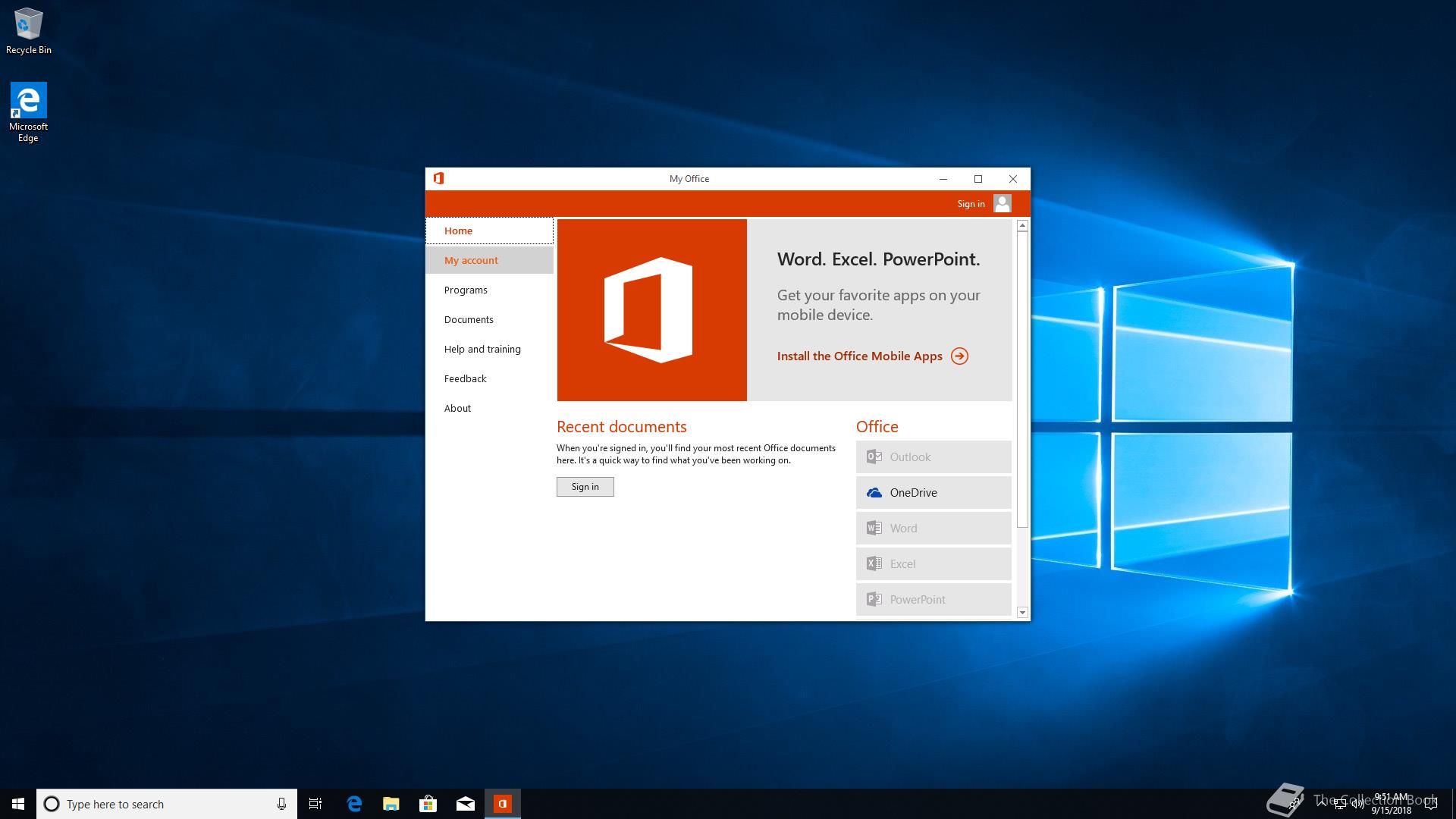Screen dimensions: 1456x819
Task: Launch the Mail app from the taskbar
Action: pyautogui.click(x=465, y=804)
